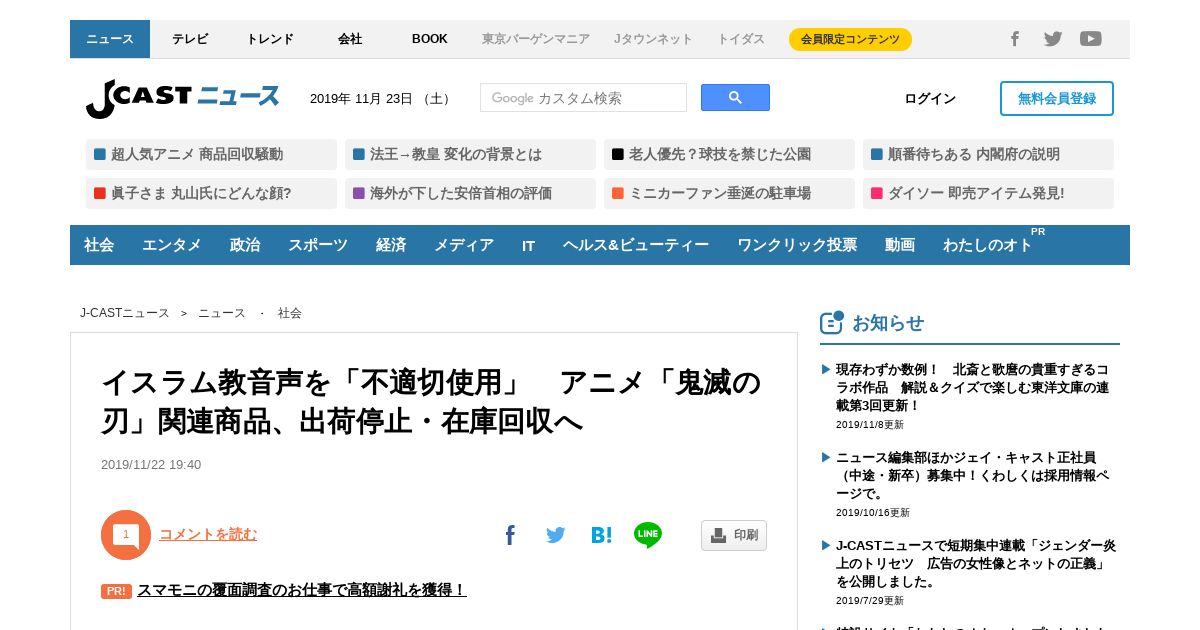
Task: Click the article headline イスラム教音声を「不適切使用」
Action: [431, 401]
